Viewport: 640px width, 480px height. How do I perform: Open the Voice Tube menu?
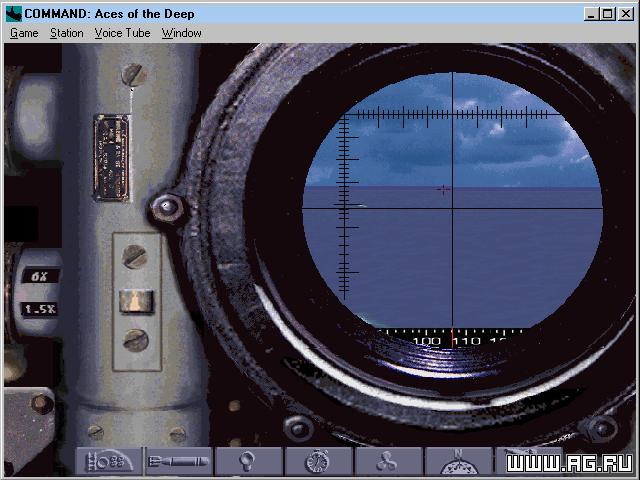pos(122,33)
